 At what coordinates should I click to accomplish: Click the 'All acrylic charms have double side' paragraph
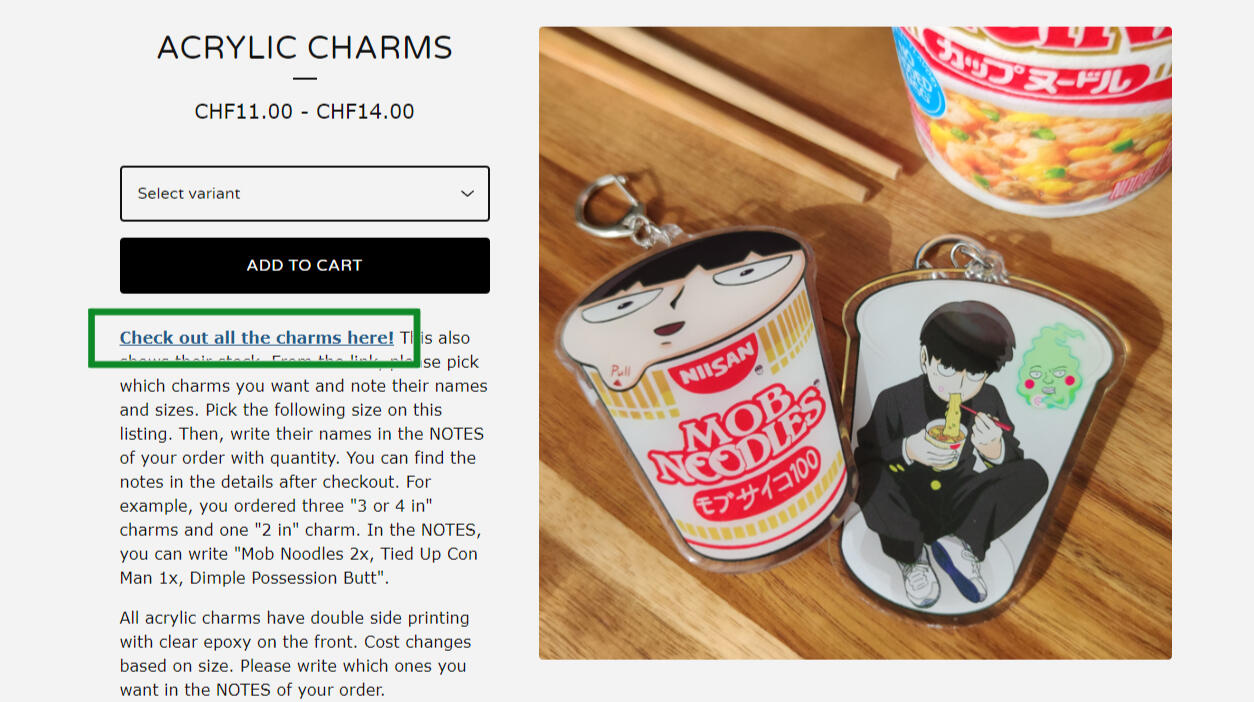click(x=296, y=654)
